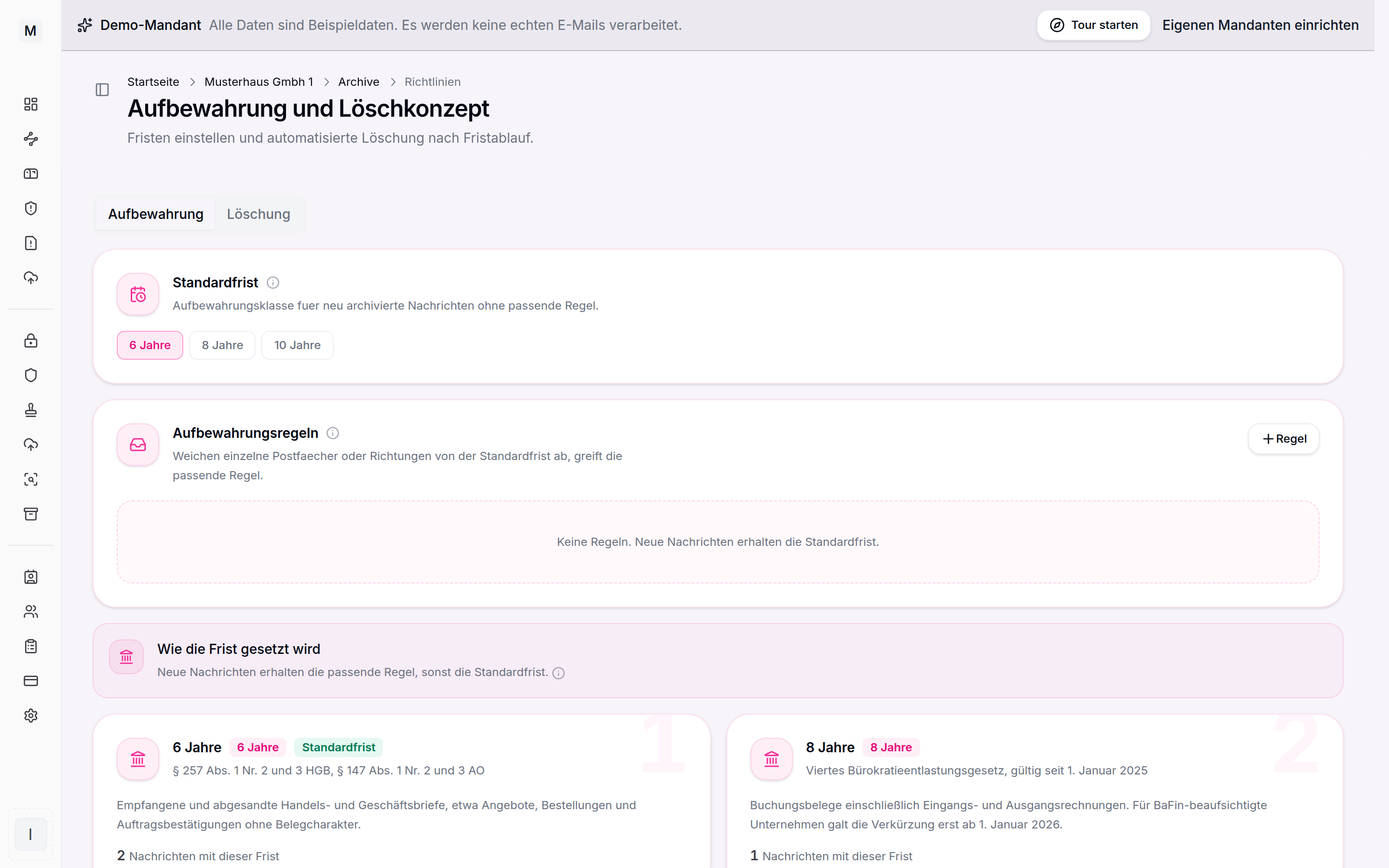Switch to the Aufbewahrung tab

(156, 214)
